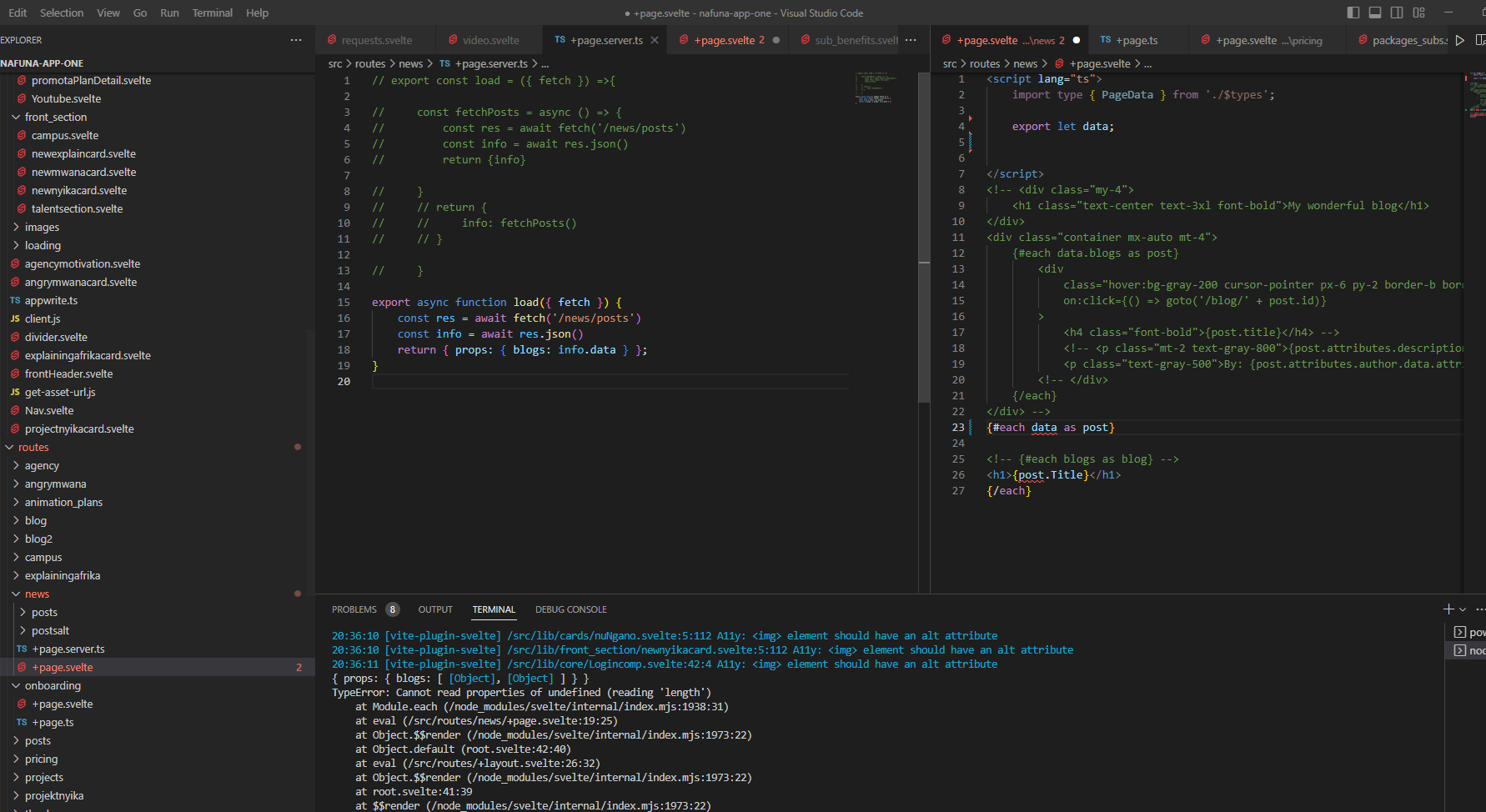Run the file with play icon
The height and width of the screenshot is (812, 1486).
coord(1460,40)
